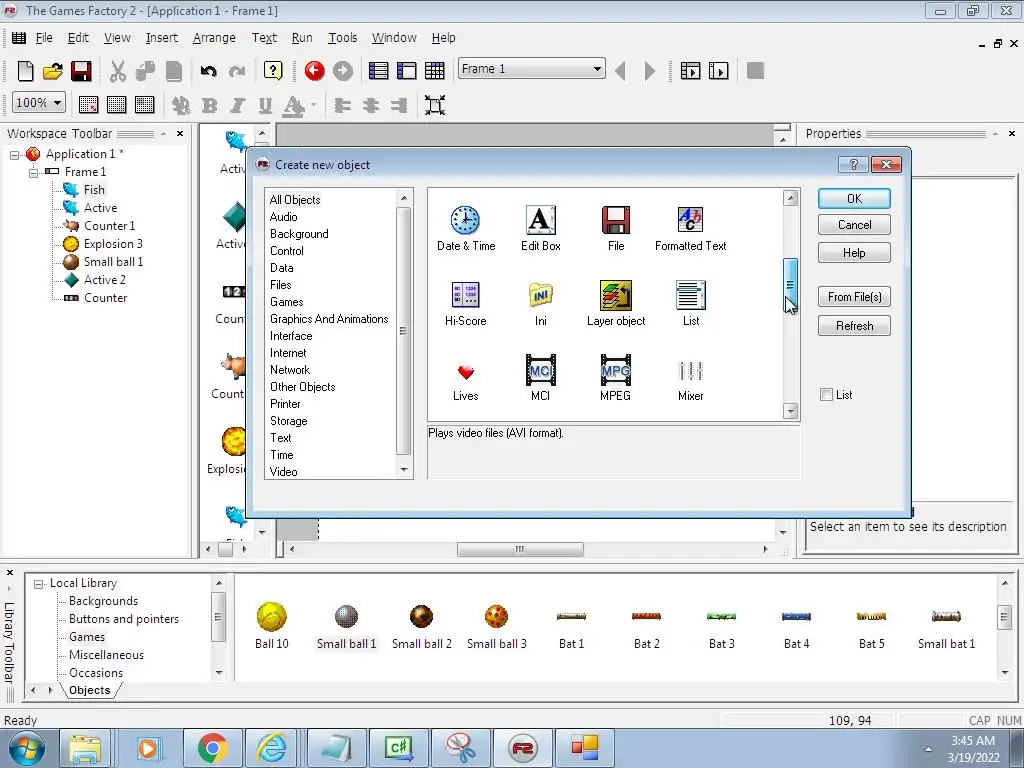The image size is (1024, 768).
Task: Open the Arrange menu
Action: (x=214, y=38)
